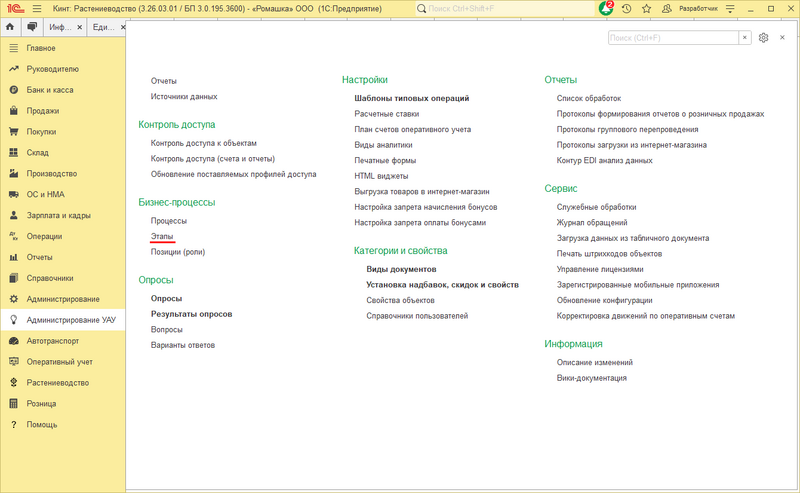Click the Разработчик user icon
Viewport: 800px width, 493px height.
point(666,9)
